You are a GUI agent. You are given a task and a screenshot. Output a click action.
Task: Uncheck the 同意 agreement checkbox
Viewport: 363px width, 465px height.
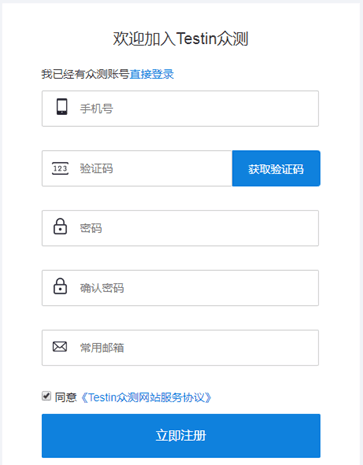46,396
